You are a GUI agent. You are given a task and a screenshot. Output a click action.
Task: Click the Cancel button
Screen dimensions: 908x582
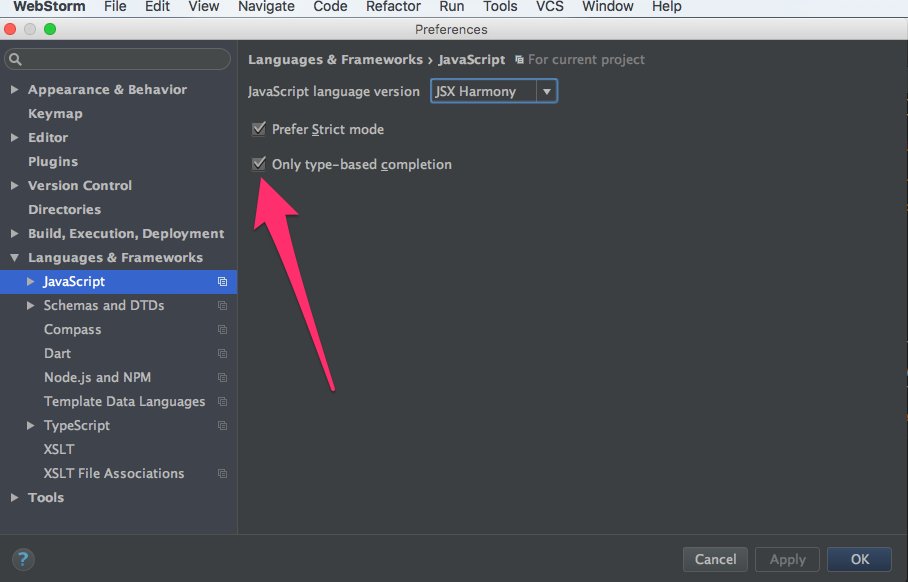click(x=715, y=559)
